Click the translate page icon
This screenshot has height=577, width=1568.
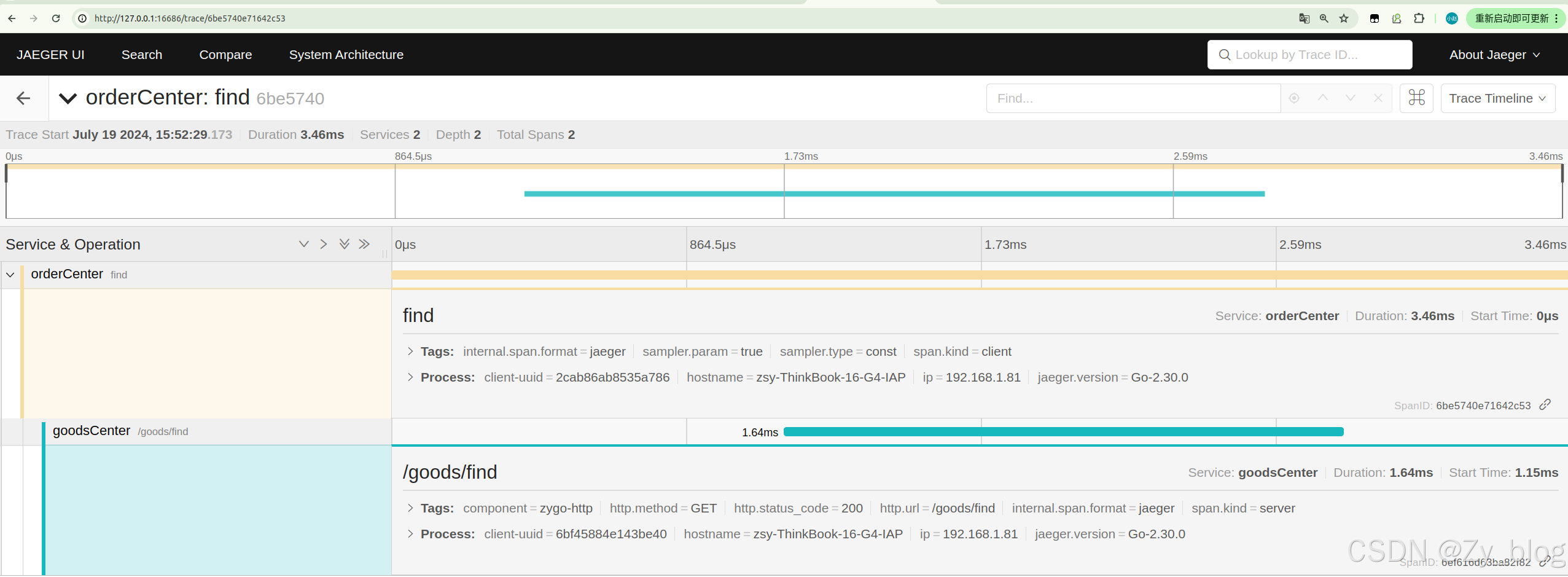1305,18
